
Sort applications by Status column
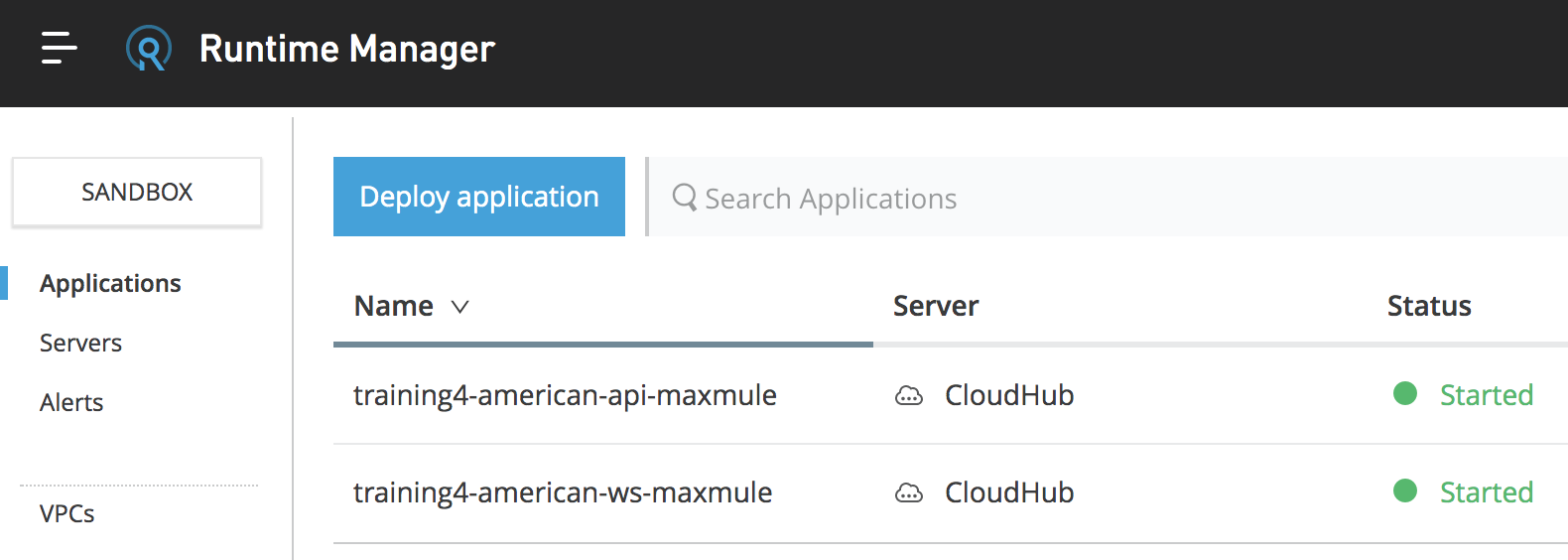point(1429,306)
